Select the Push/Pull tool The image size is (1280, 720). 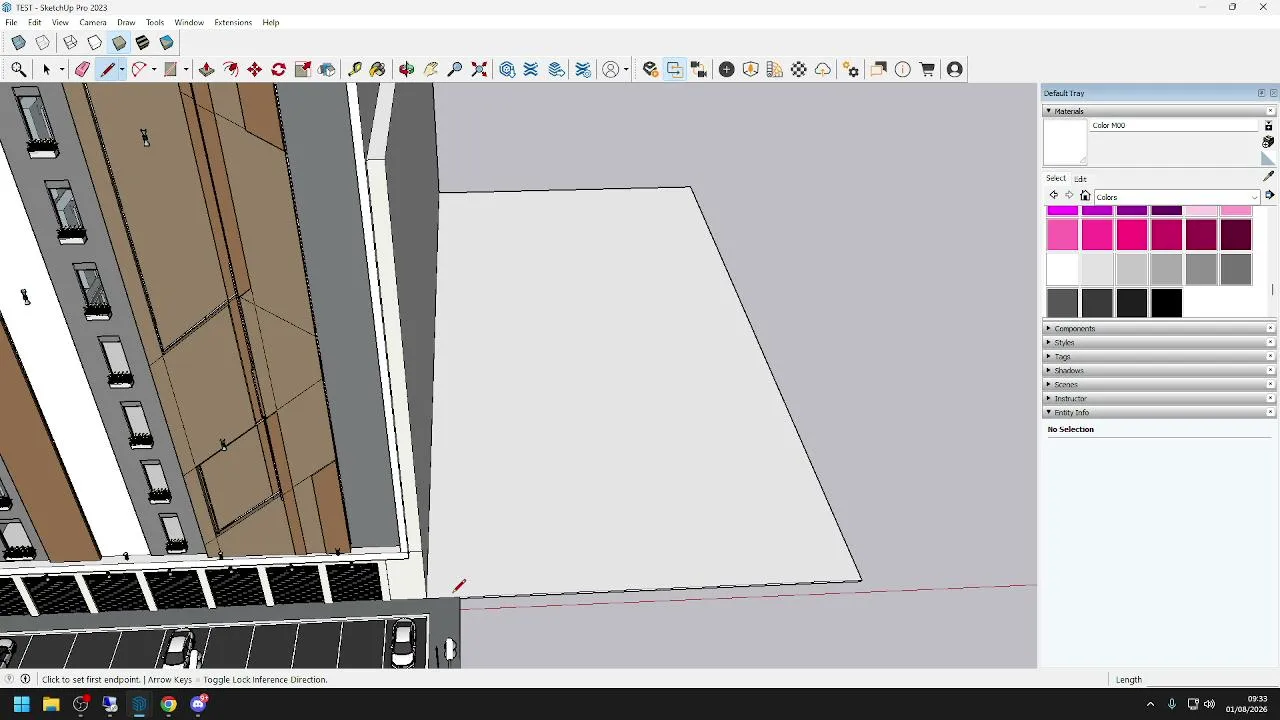point(207,69)
